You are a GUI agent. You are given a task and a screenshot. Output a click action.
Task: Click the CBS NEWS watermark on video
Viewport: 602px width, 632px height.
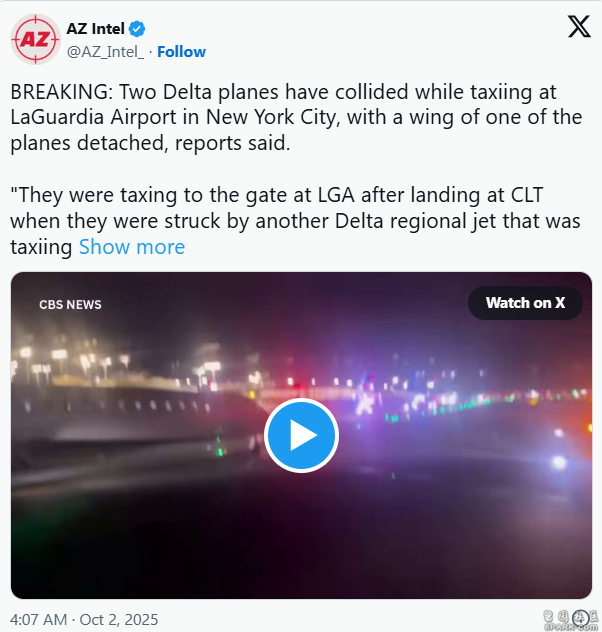point(70,305)
